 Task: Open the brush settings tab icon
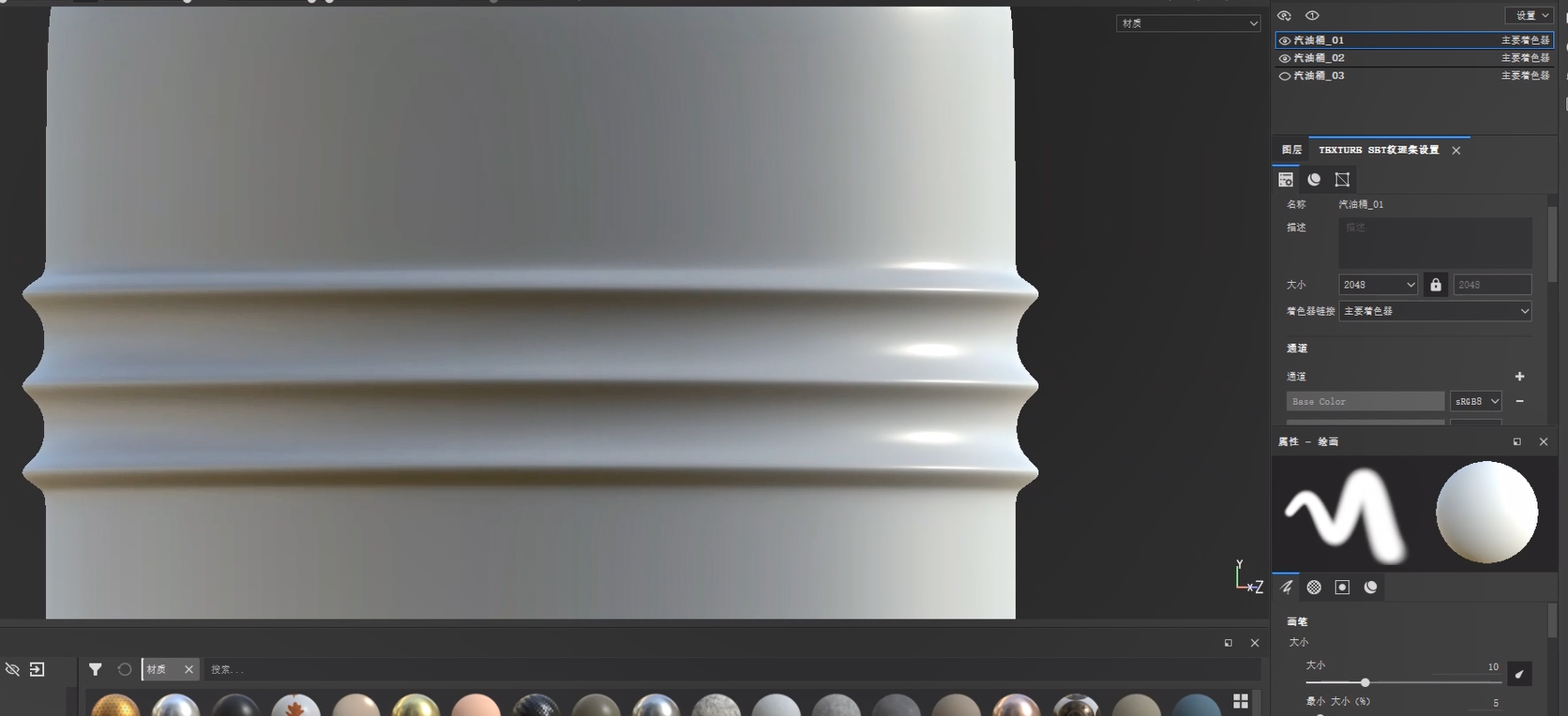(x=1286, y=587)
